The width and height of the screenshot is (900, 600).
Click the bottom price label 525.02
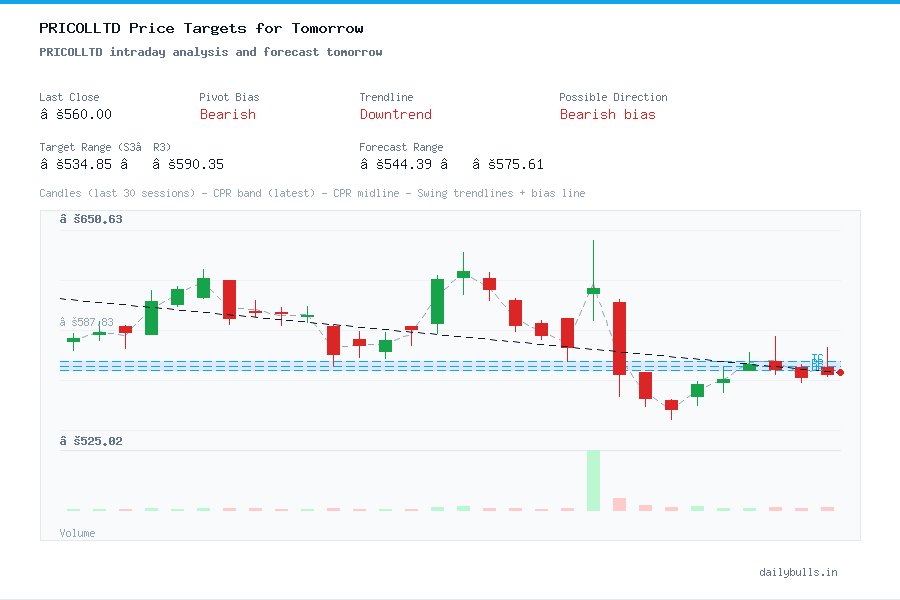coord(91,441)
